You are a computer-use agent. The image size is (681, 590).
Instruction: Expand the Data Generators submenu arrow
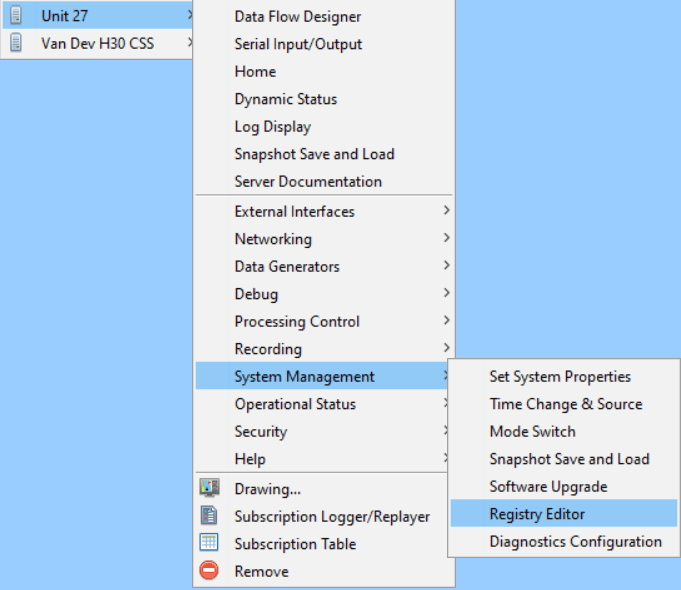coord(446,267)
